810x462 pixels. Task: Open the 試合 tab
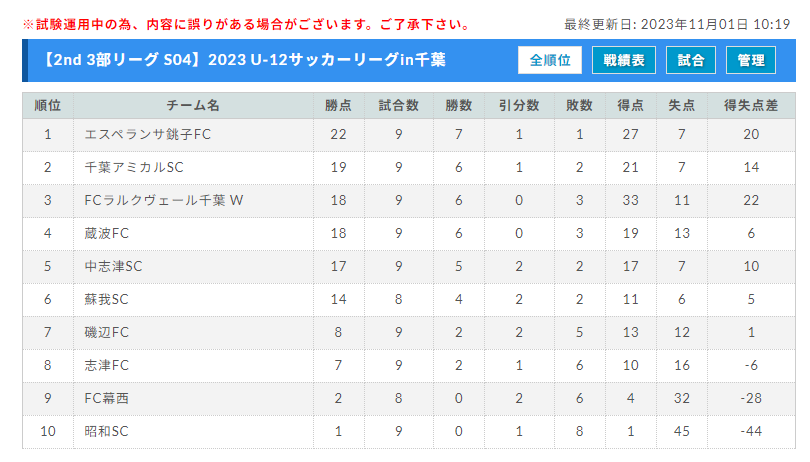click(x=691, y=60)
